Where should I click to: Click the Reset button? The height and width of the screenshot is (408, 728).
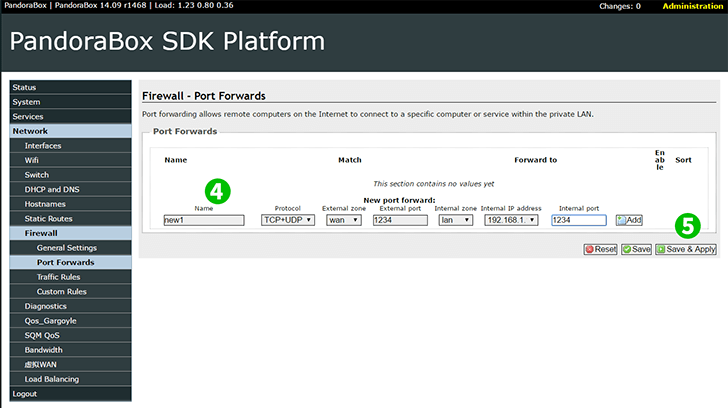coord(600,249)
